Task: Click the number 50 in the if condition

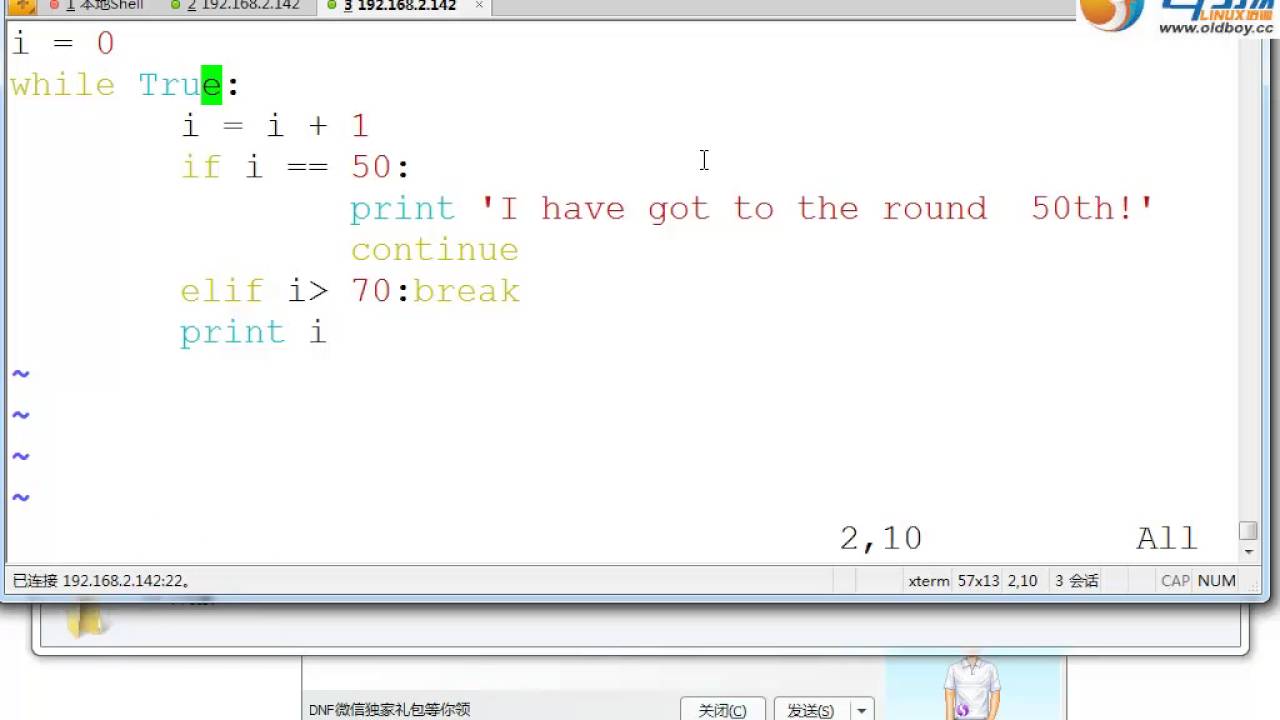Action: pos(371,167)
